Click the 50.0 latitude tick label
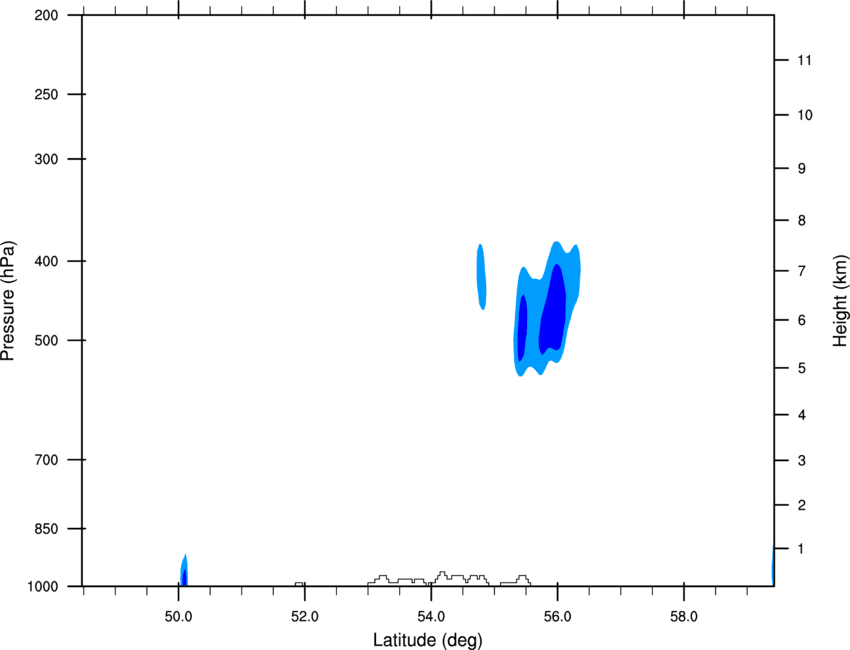Viewport: 850px width, 650px height. point(178,617)
